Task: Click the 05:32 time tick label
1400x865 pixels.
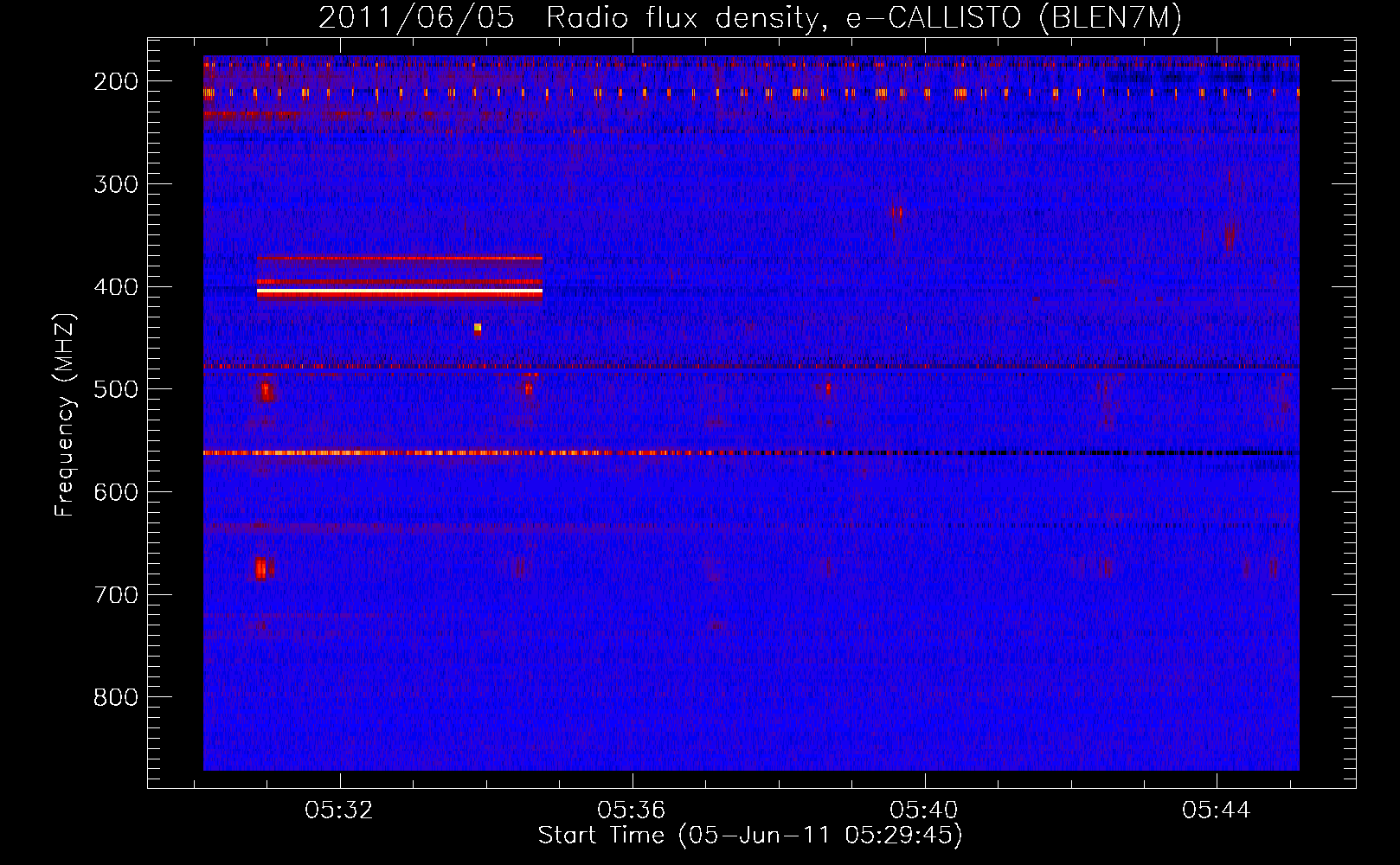Action: pyautogui.click(x=339, y=810)
